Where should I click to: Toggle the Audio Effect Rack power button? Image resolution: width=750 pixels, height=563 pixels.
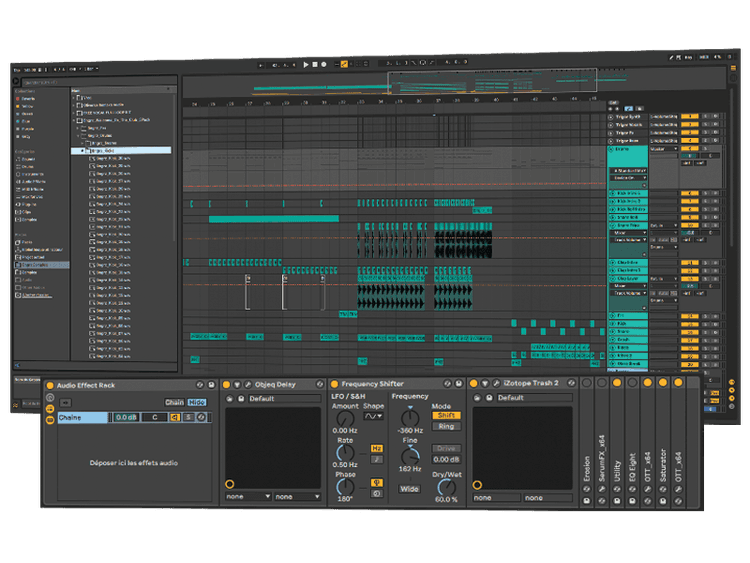pyautogui.click(x=49, y=384)
